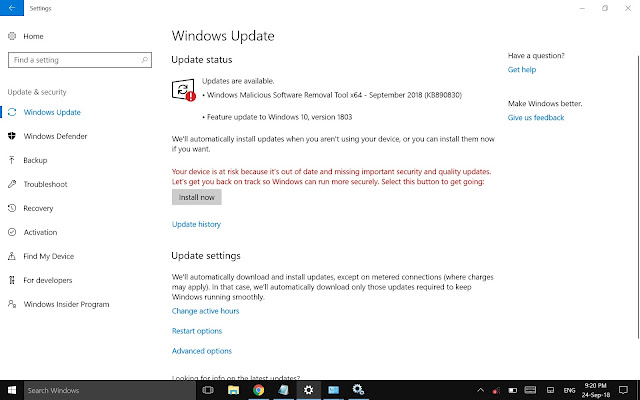Open the taskbar app right of Chrome
The width and height of the screenshot is (640, 400).
coord(283,390)
